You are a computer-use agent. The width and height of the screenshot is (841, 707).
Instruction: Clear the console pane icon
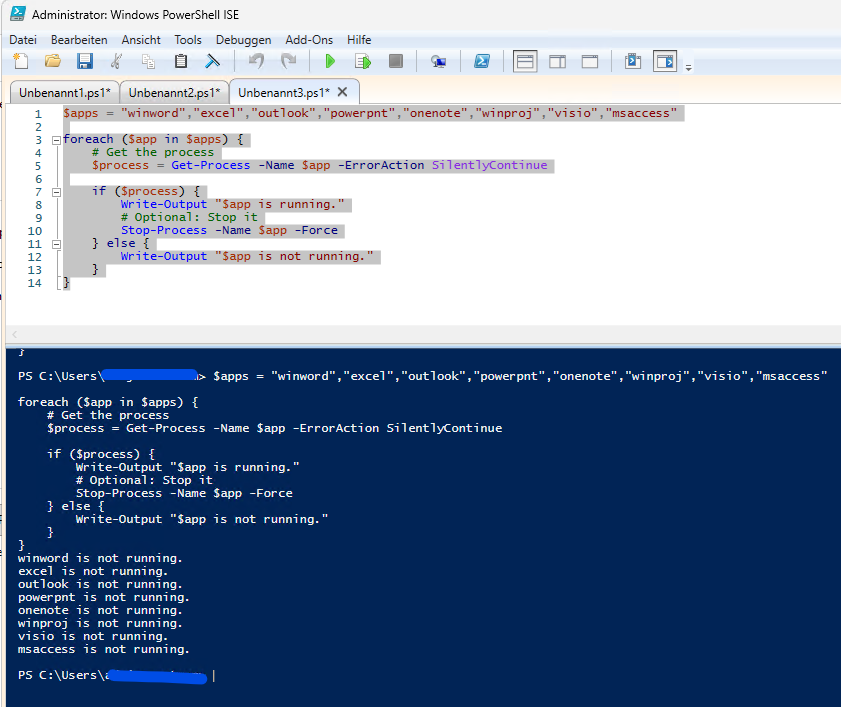[x=213, y=61]
